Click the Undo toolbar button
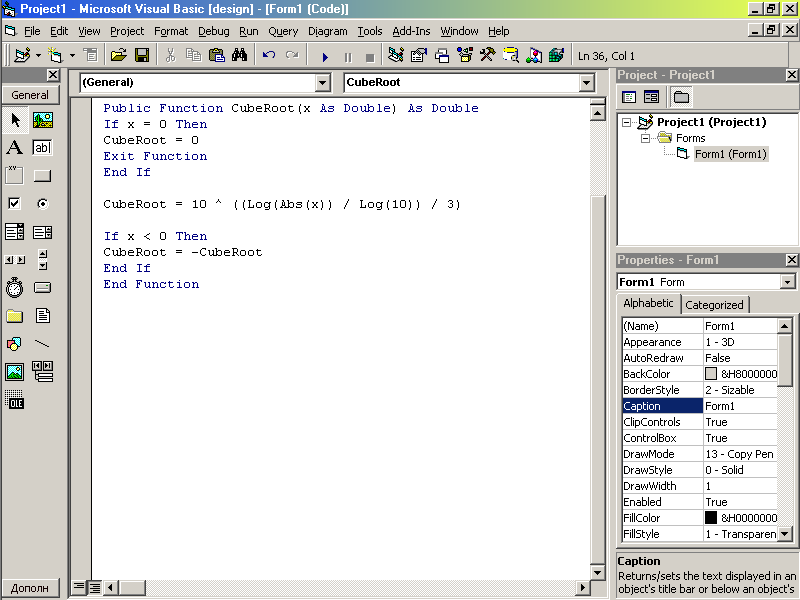 269,55
